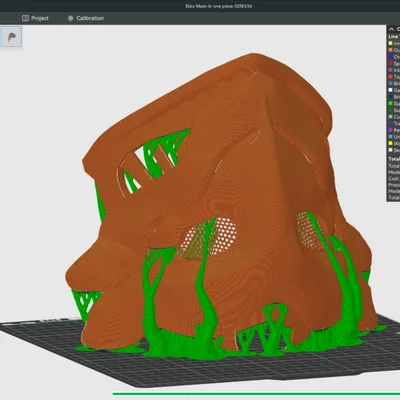Open the Calibration tab

[86, 18]
